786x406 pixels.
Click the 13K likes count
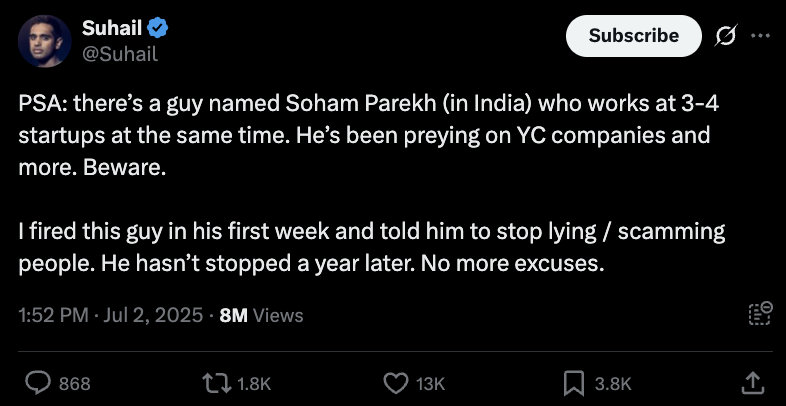coord(431,382)
